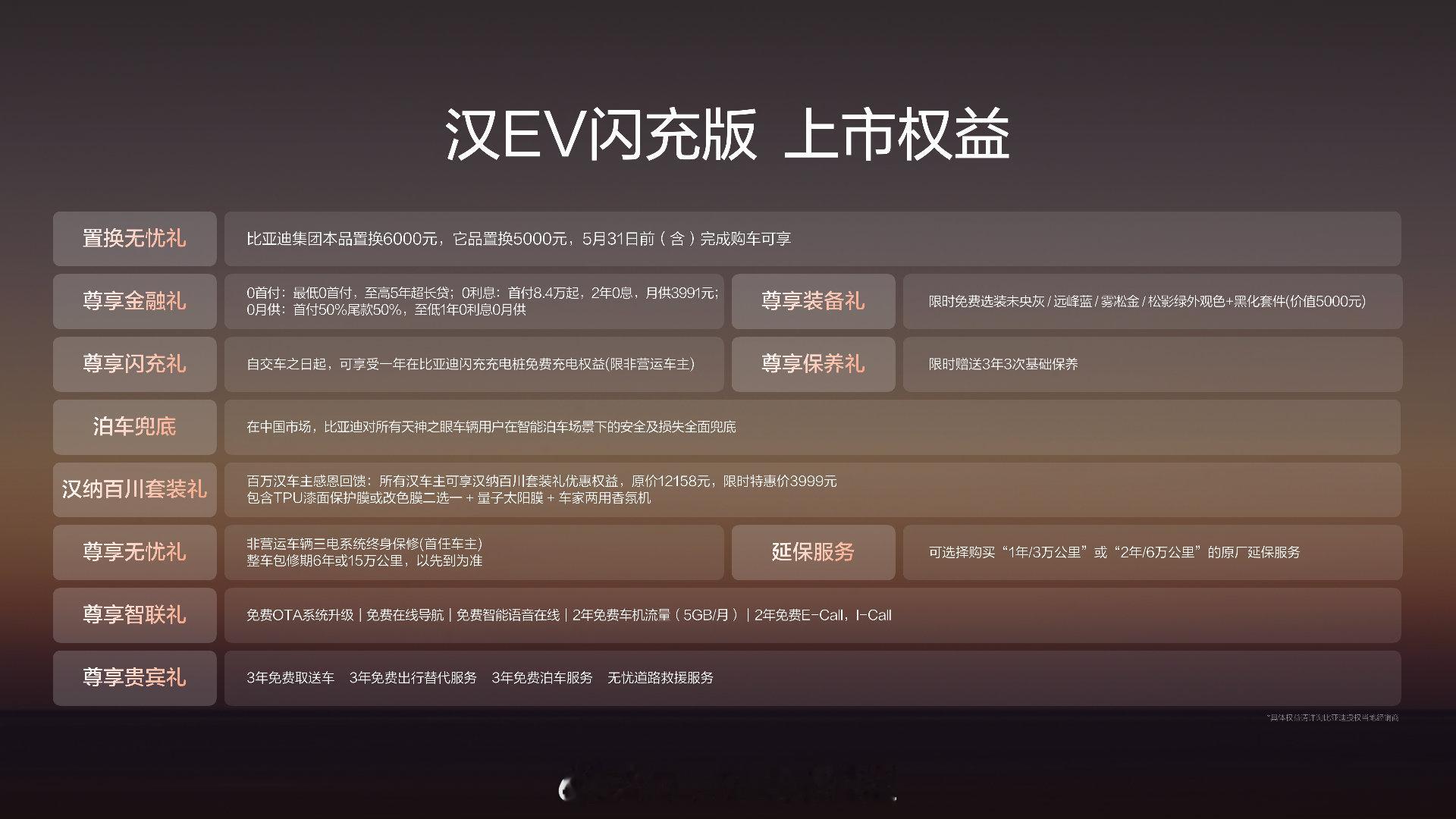Click the 3年免费取送车 text
Image resolution: width=1456 pixels, height=819 pixels.
(x=290, y=678)
